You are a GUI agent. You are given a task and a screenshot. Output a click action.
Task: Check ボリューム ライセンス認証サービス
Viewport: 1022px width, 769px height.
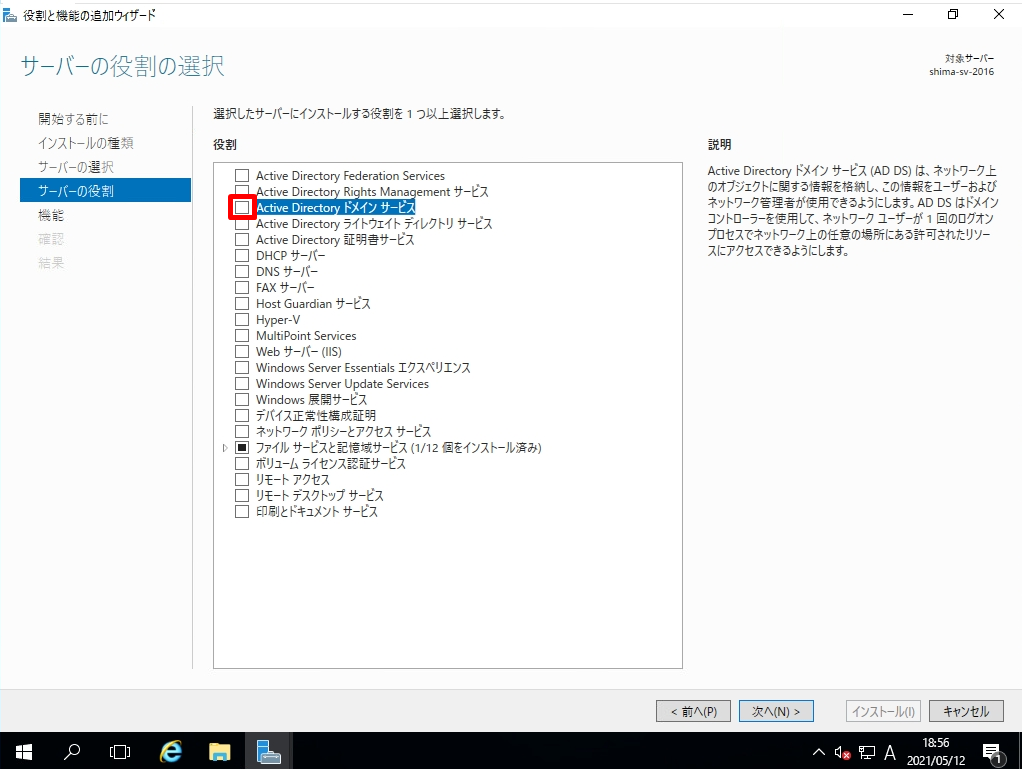242,463
